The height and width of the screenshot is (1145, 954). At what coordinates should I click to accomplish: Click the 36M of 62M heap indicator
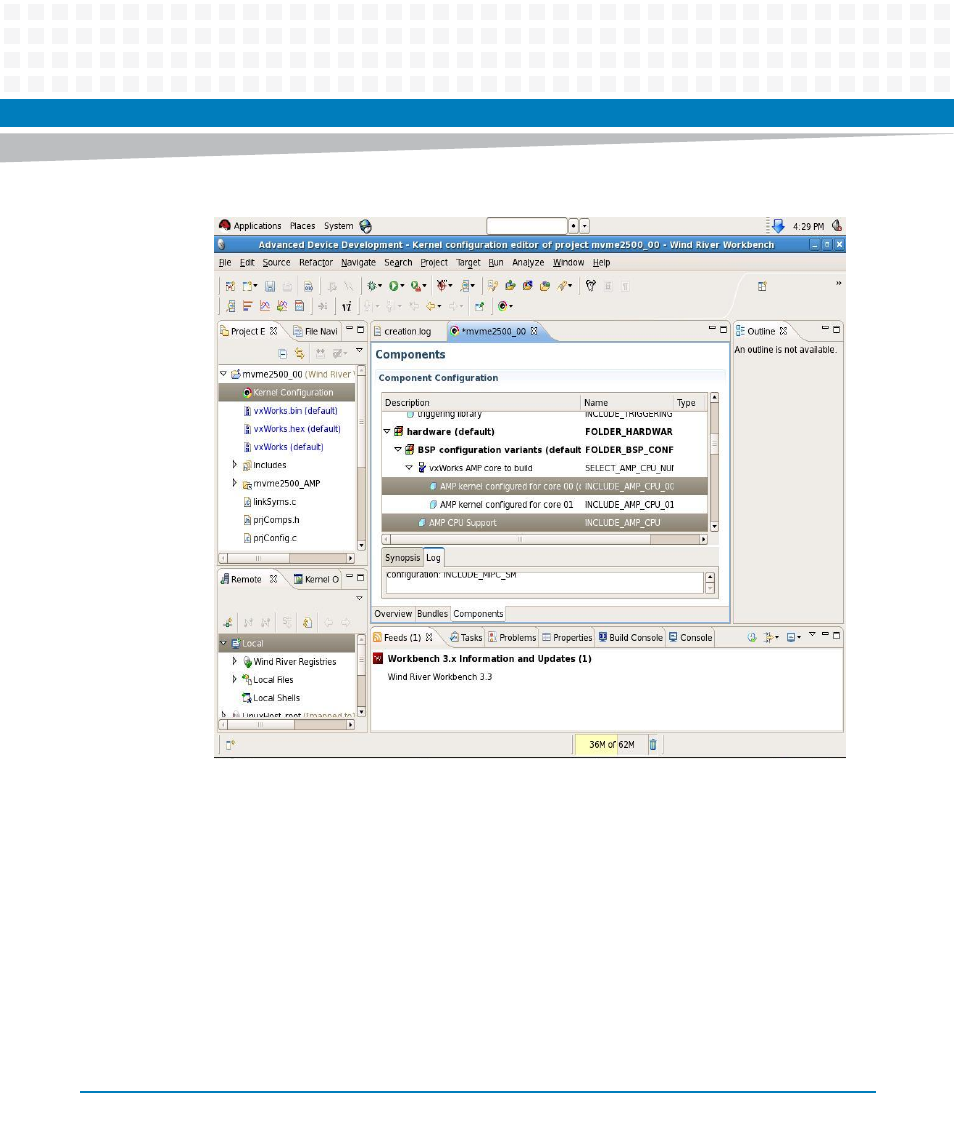click(611, 745)
